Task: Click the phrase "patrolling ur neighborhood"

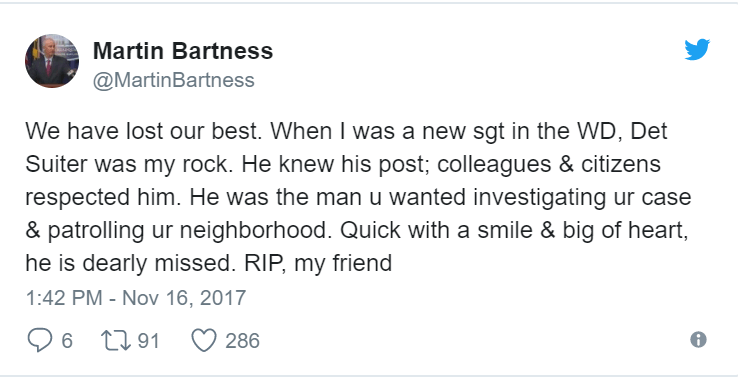Action: [187, 230]
